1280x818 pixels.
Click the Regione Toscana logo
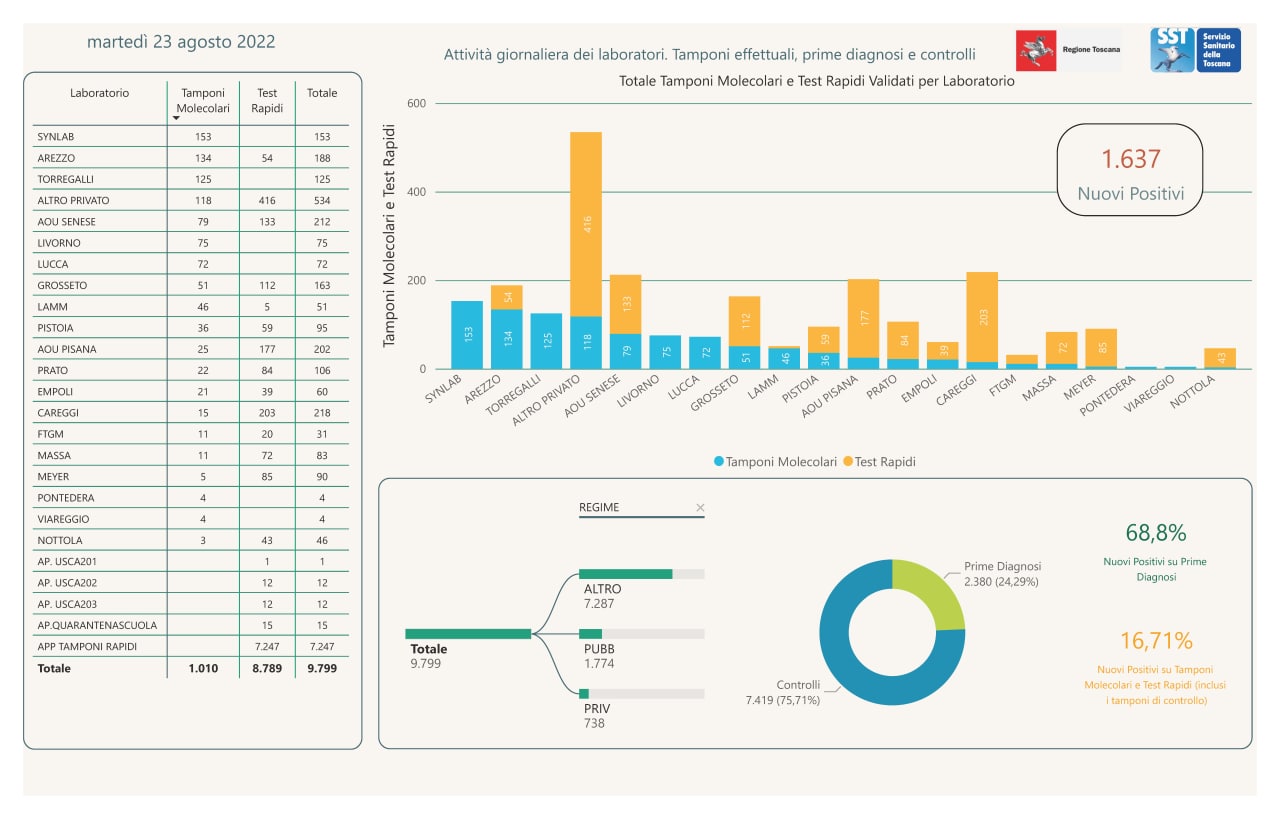1068,50
